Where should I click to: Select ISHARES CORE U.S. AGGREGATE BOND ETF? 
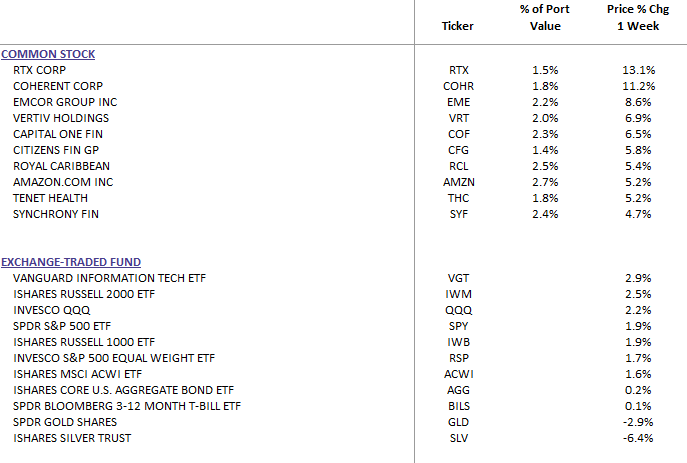(x=123, y=390)
